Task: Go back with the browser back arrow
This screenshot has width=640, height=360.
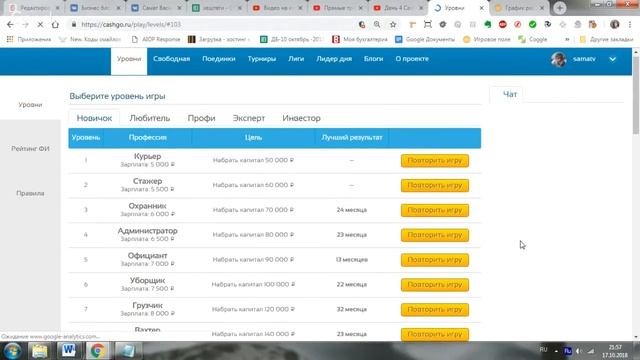Action: [x=10, y=24]
